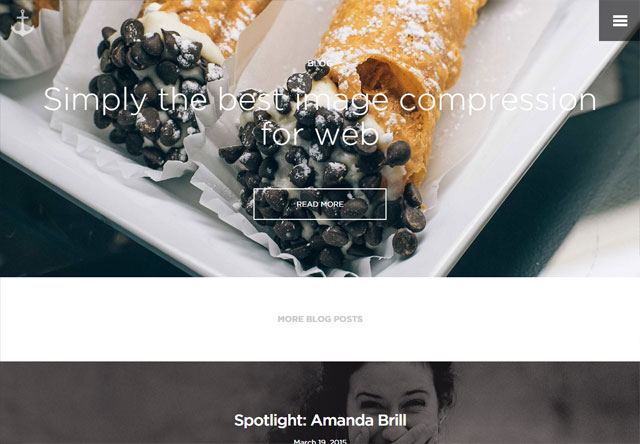Select the BLOG category label above headline
Screen dimensions: 640x444
tap(320, 63)
